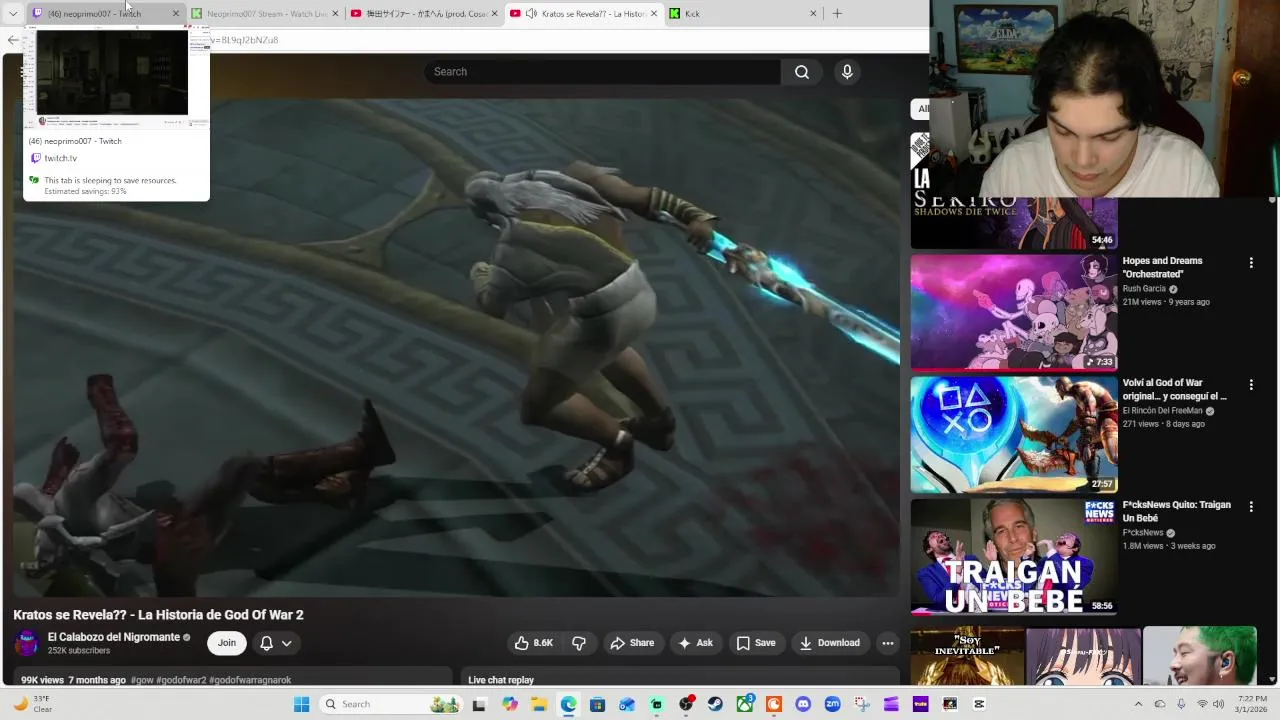
Task: Open options for Volví al God of War video
Action: (x=1250, y=385)
